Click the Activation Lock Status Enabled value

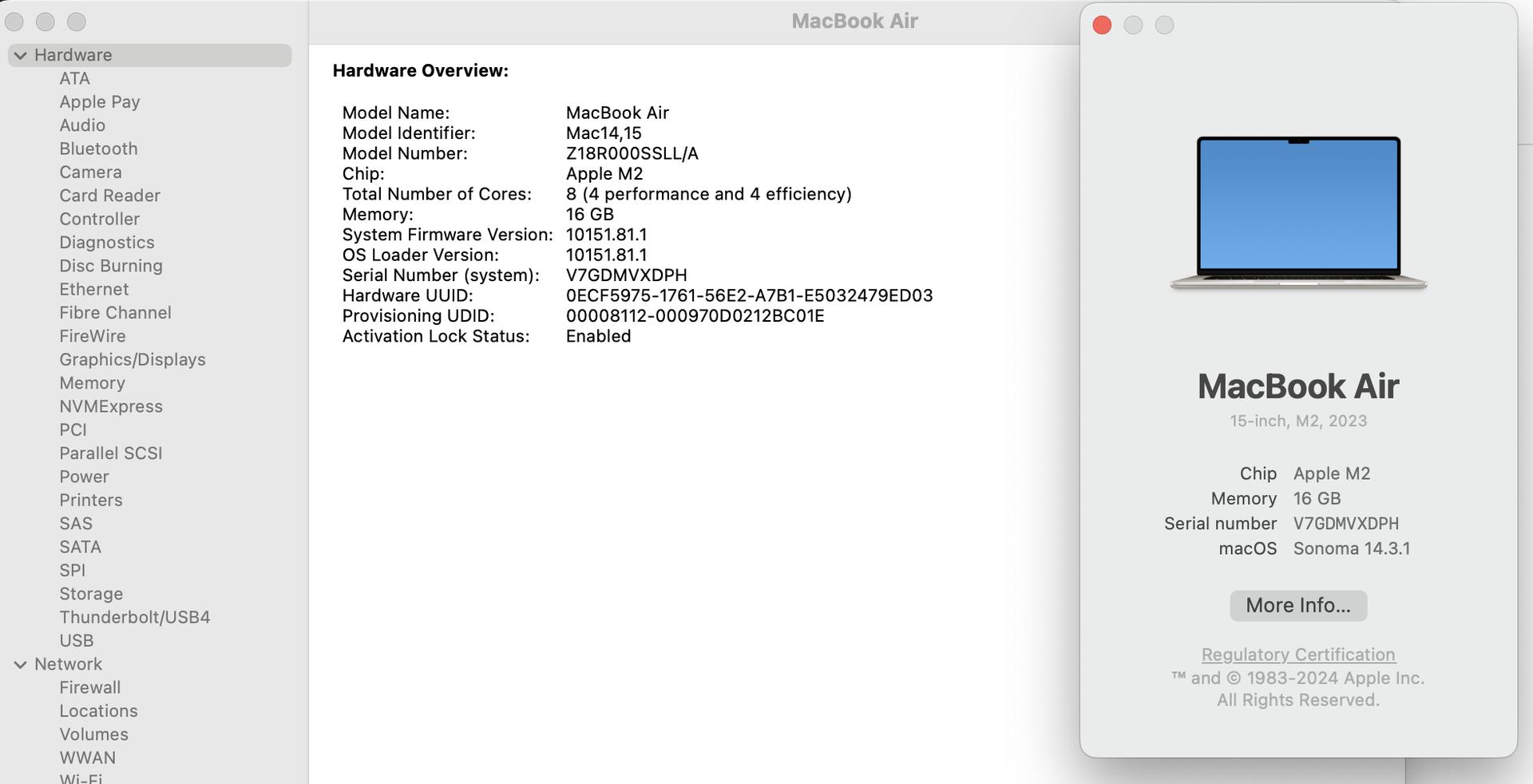[598, 336]
